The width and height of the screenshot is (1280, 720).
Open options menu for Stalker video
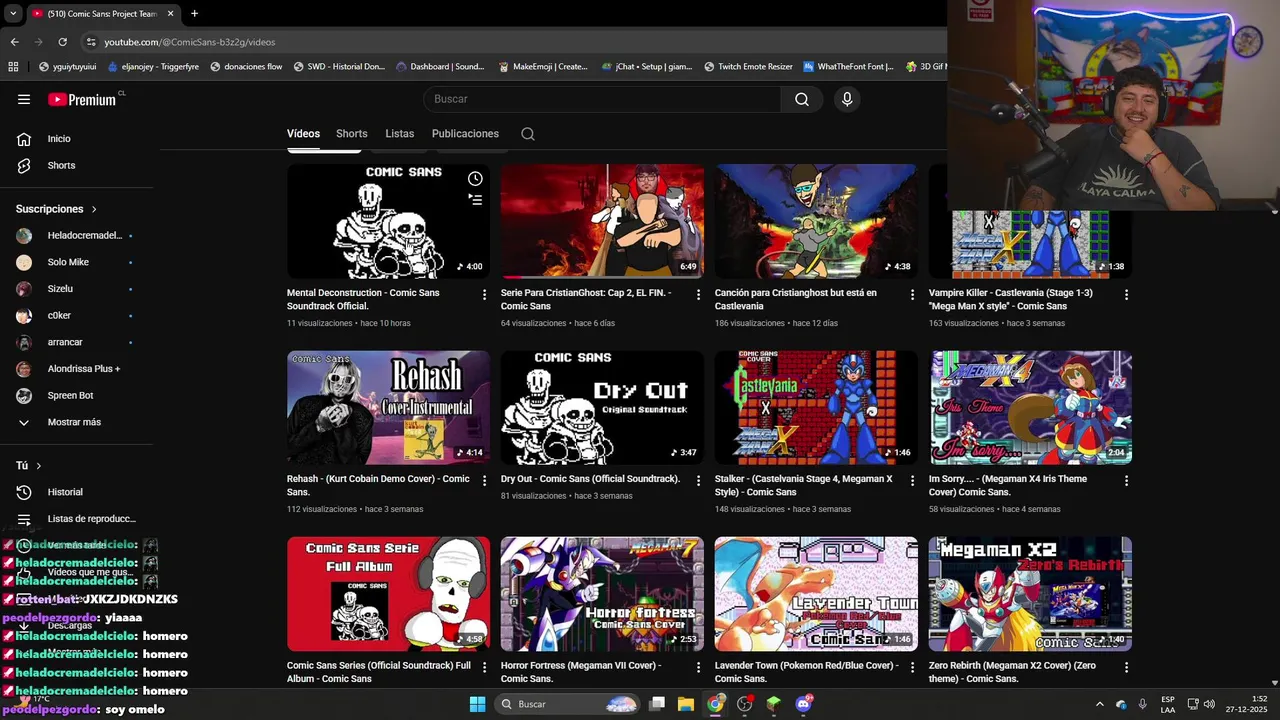click(x=912, y=481)
